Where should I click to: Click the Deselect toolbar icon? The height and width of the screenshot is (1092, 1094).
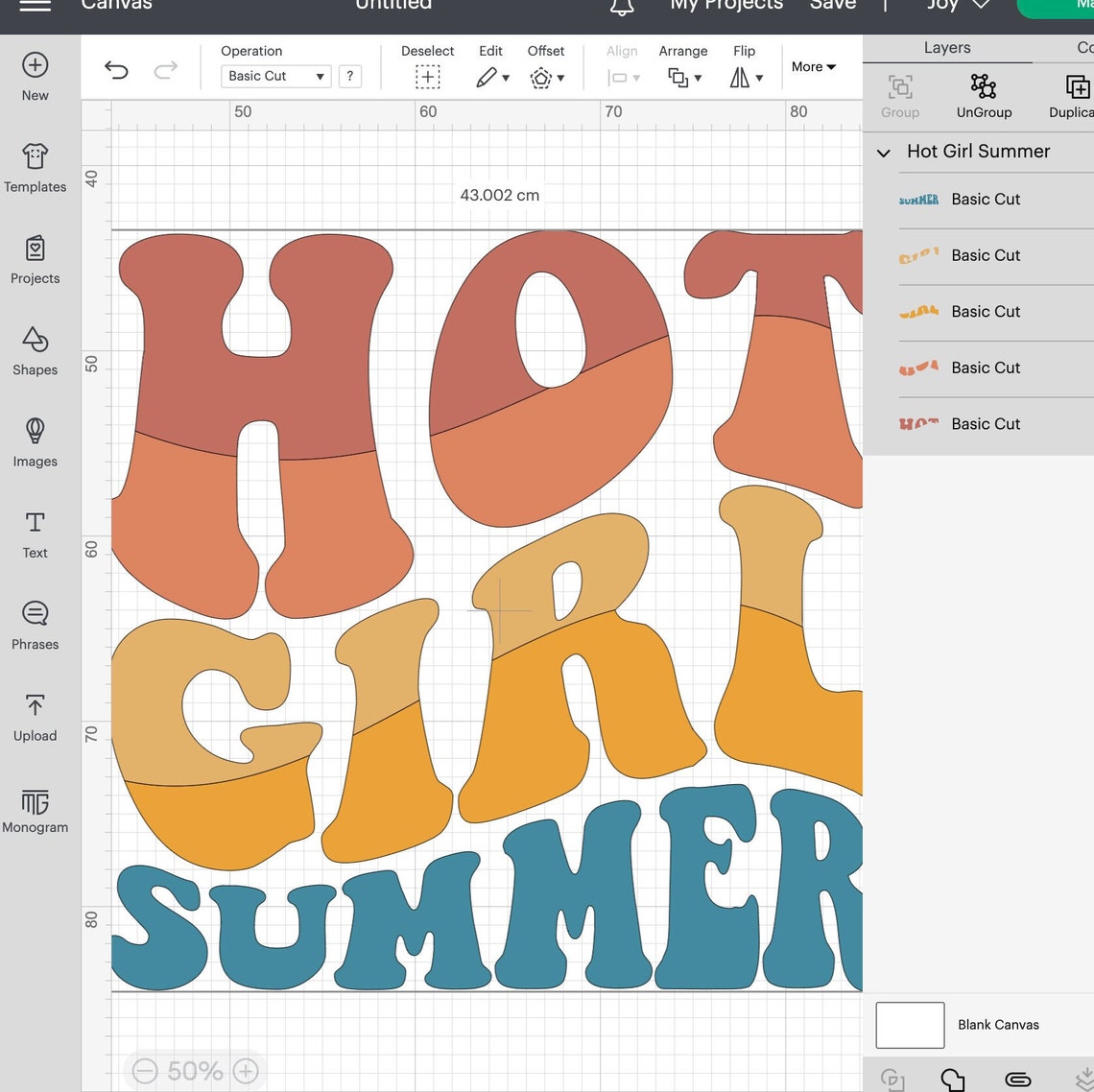tap(427, 77)
